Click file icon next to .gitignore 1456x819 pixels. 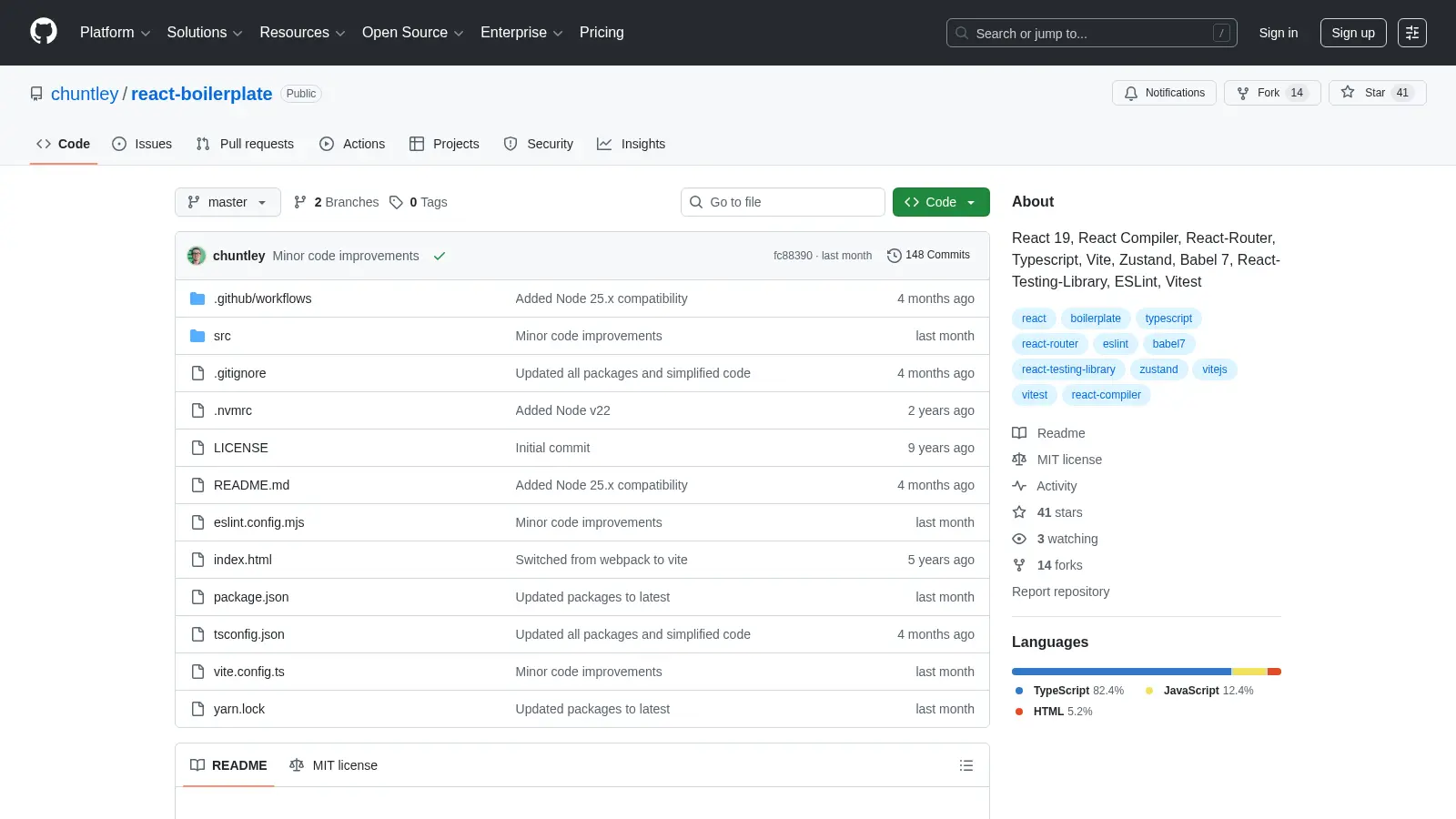pos(197,373)
